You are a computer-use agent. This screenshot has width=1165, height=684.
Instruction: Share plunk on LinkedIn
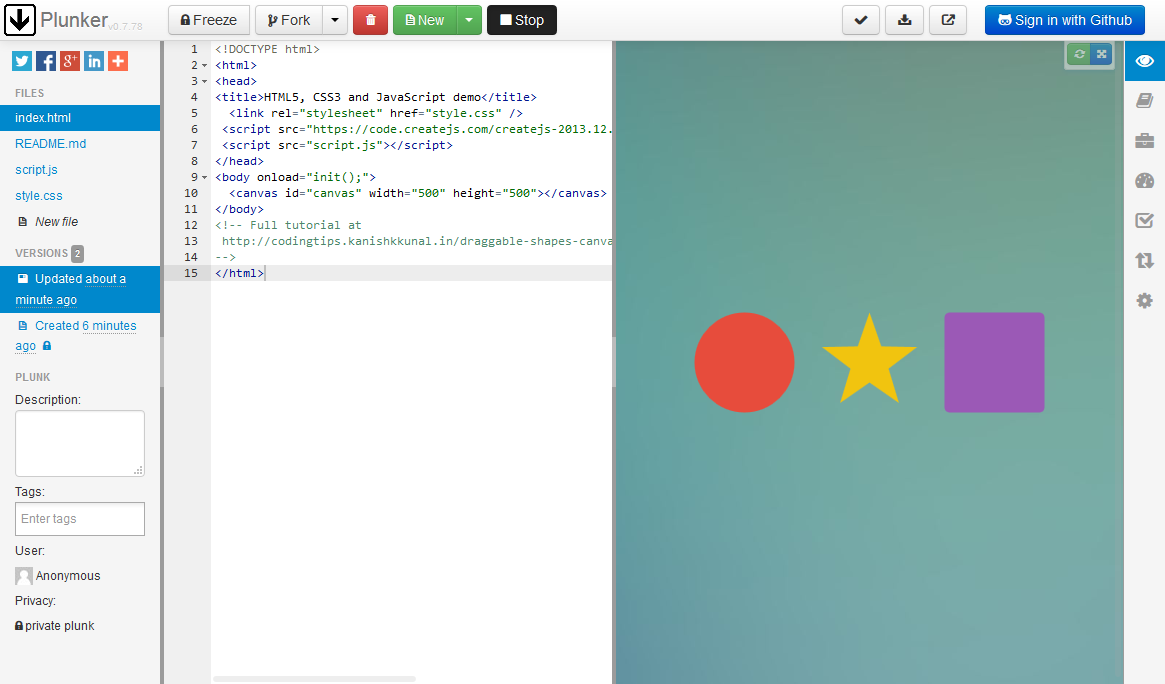[94, 61]
